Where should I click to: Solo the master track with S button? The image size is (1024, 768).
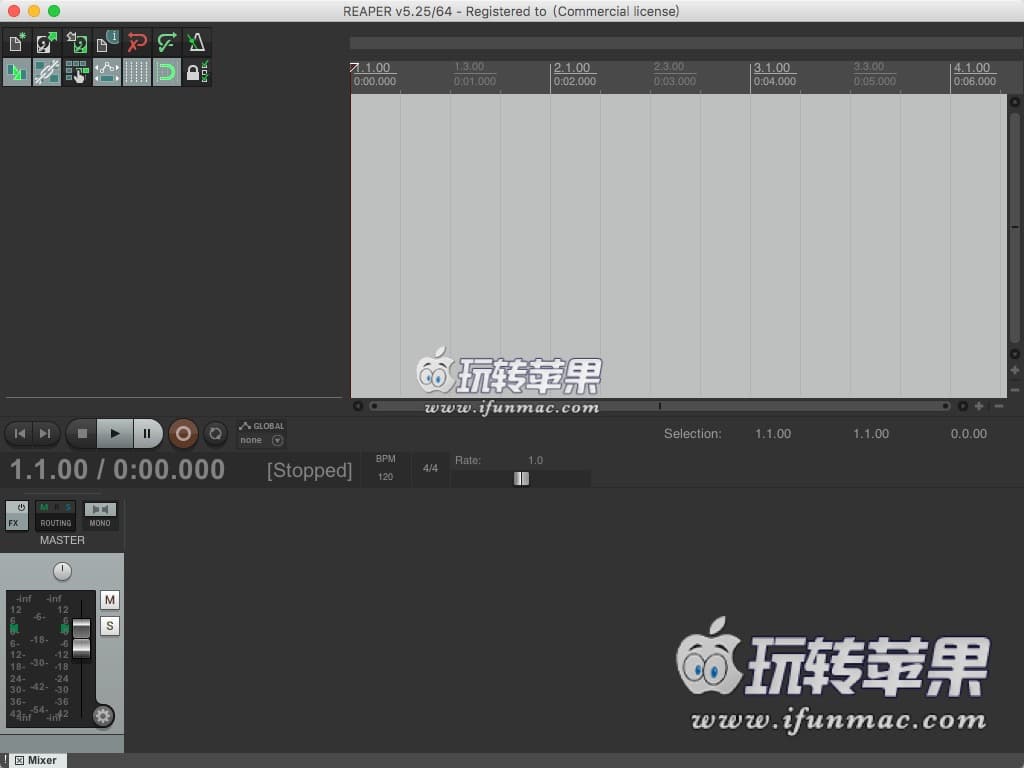(110, 626)
